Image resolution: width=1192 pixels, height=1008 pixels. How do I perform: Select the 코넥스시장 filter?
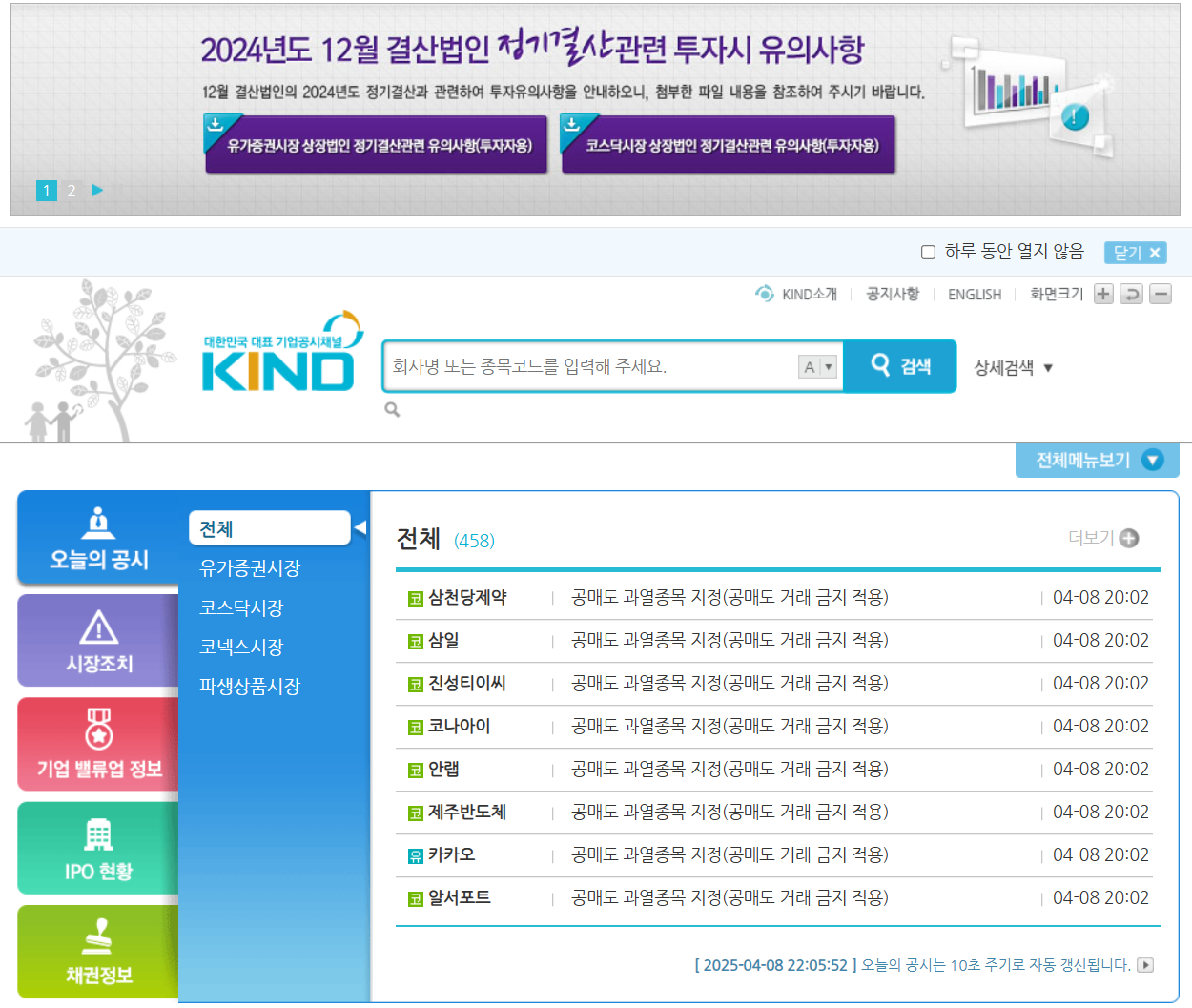click(x=241, y=647)
